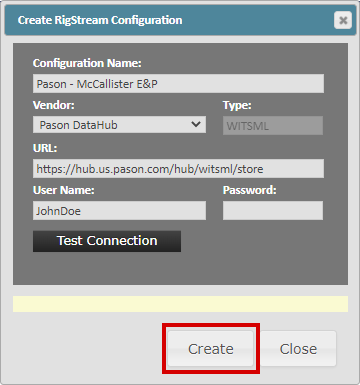This screenshot has height=385, width=360.
Task: Click the Configuration Name input field
Action: tap(178, 84)
